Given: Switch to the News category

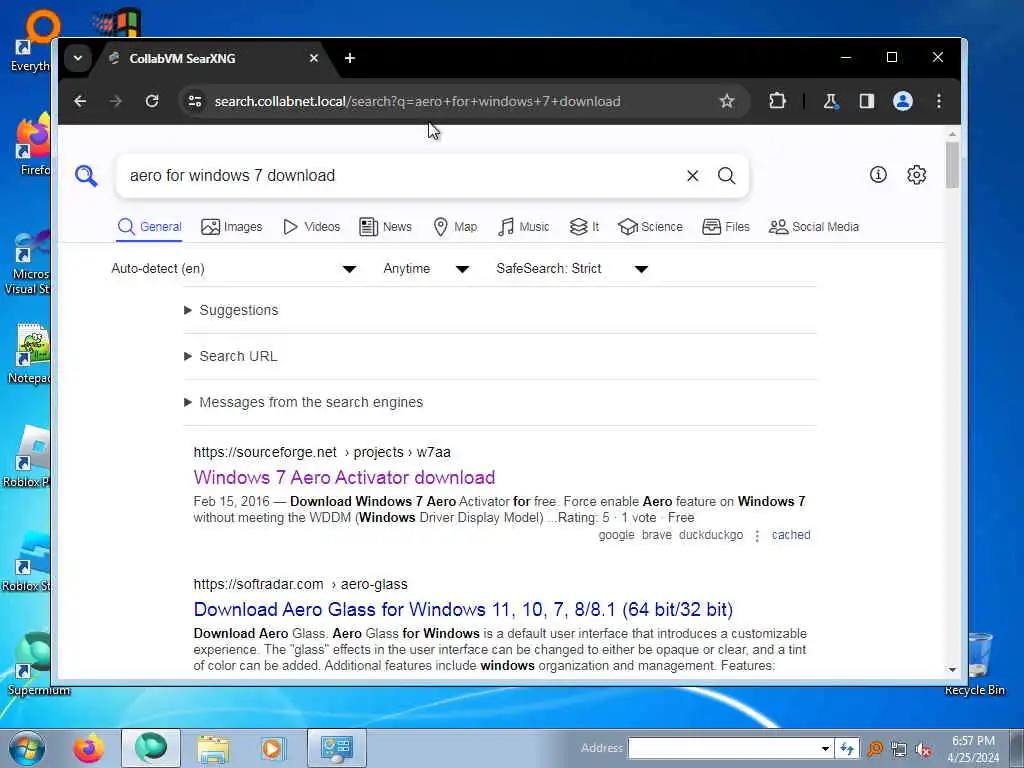Looking at the screenshot, I should tap(385, 227).
